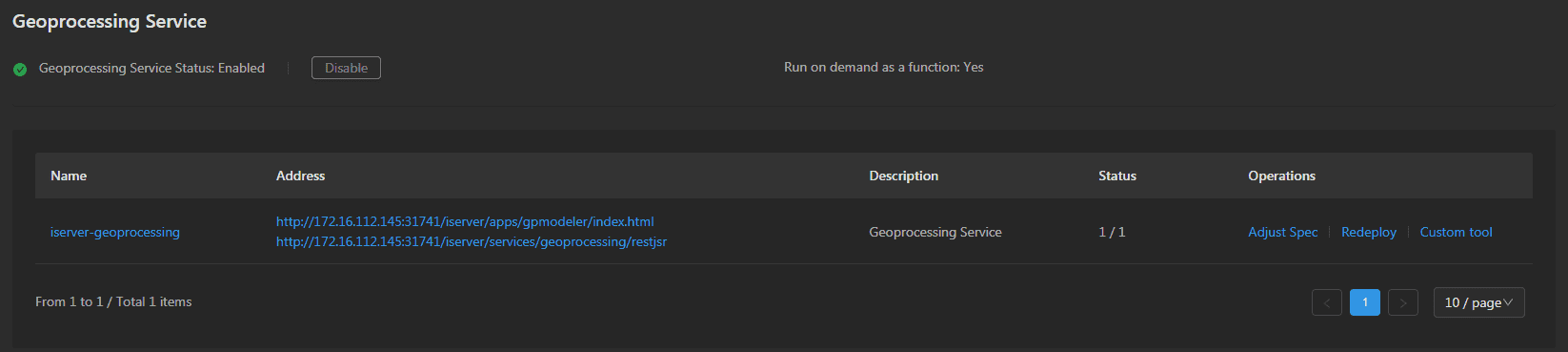This screenshot has height=352, width=1568.
Task: Click the Geoprocessing Service description cell
Action: point(935,232)
